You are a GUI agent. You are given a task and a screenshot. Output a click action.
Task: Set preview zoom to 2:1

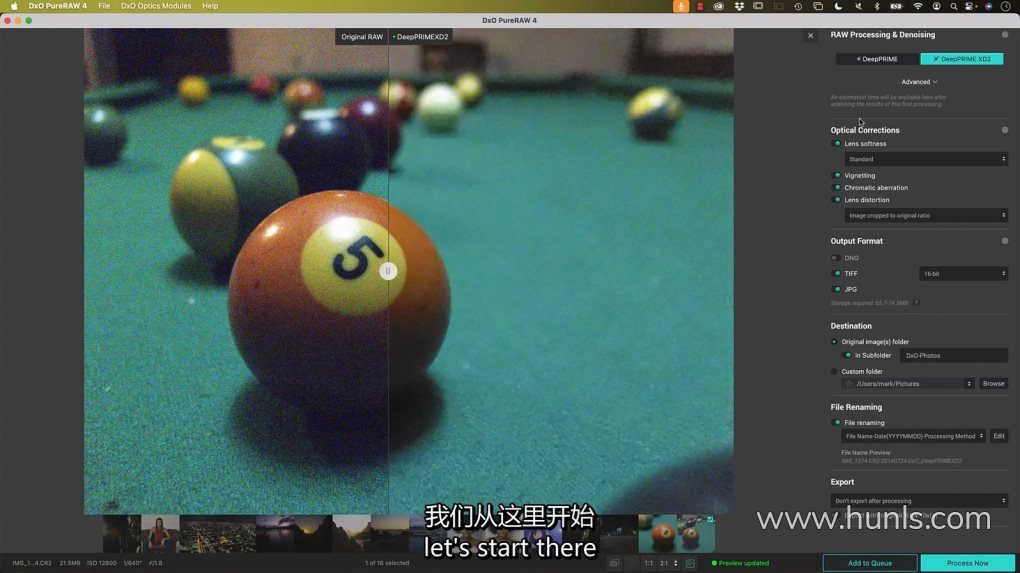[x=664, y=563]
